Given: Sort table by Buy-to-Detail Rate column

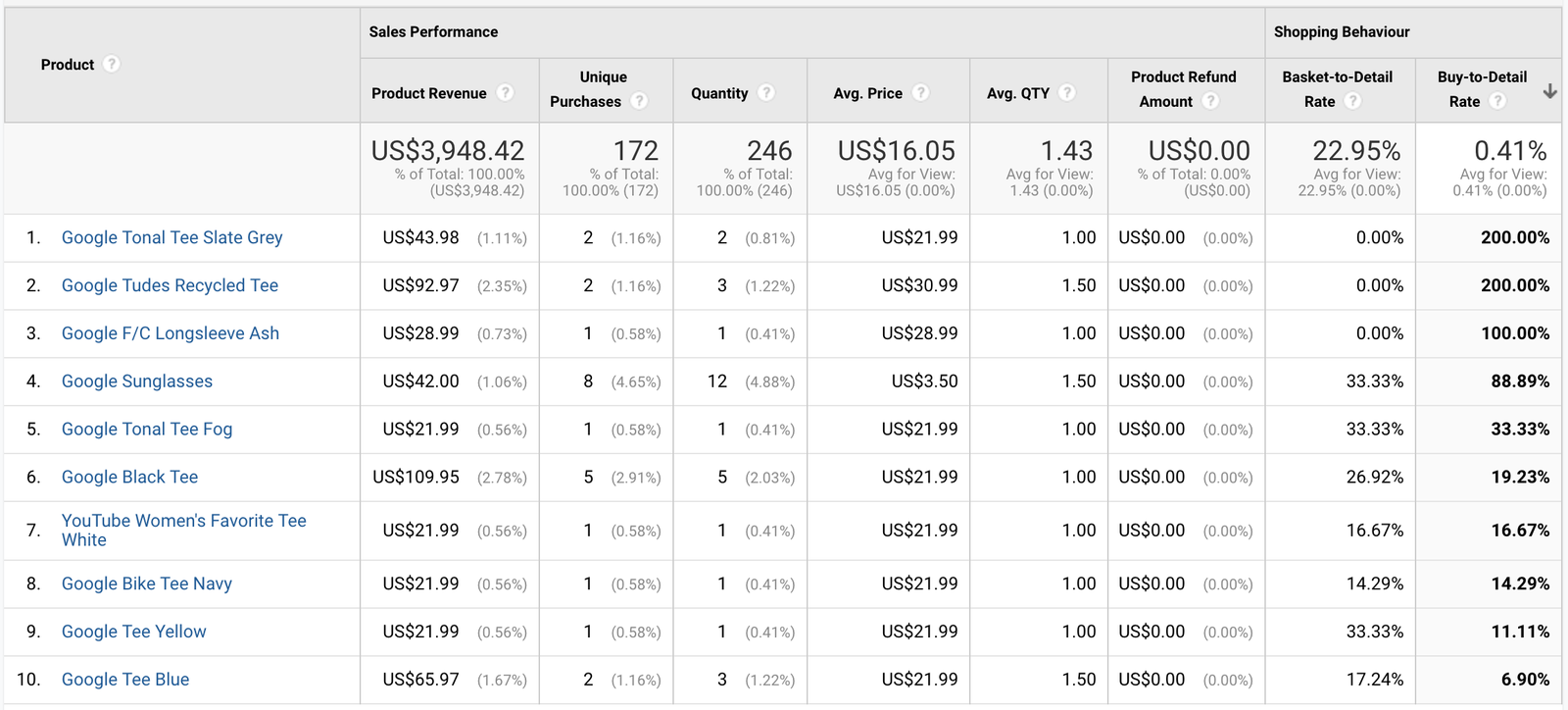Looking at the screenshot, I should 1482,89.
